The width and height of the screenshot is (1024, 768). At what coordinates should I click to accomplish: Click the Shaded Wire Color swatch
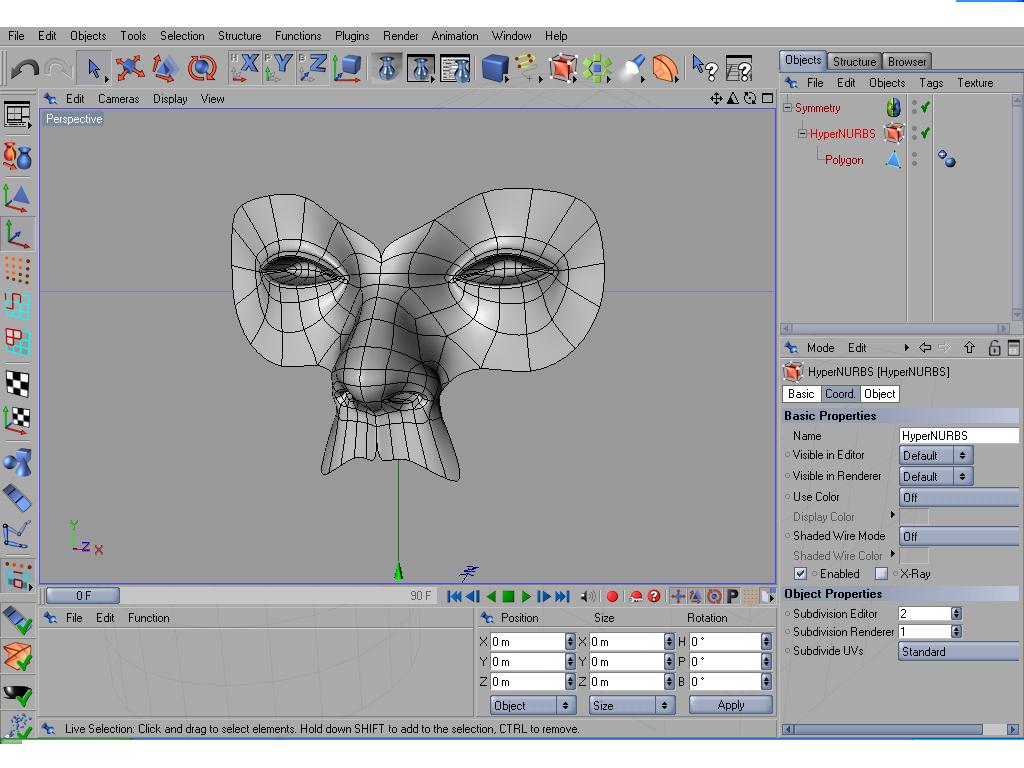coord(914,556)
